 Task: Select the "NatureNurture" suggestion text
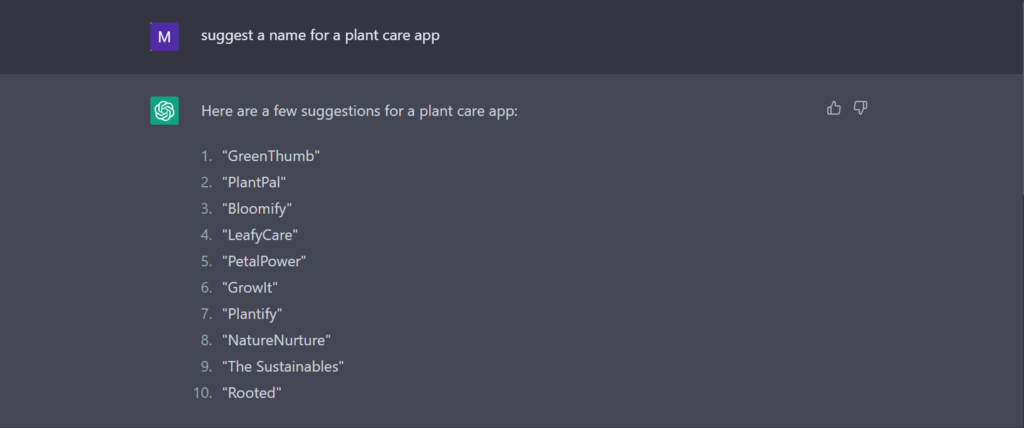(x=276, y=340)
